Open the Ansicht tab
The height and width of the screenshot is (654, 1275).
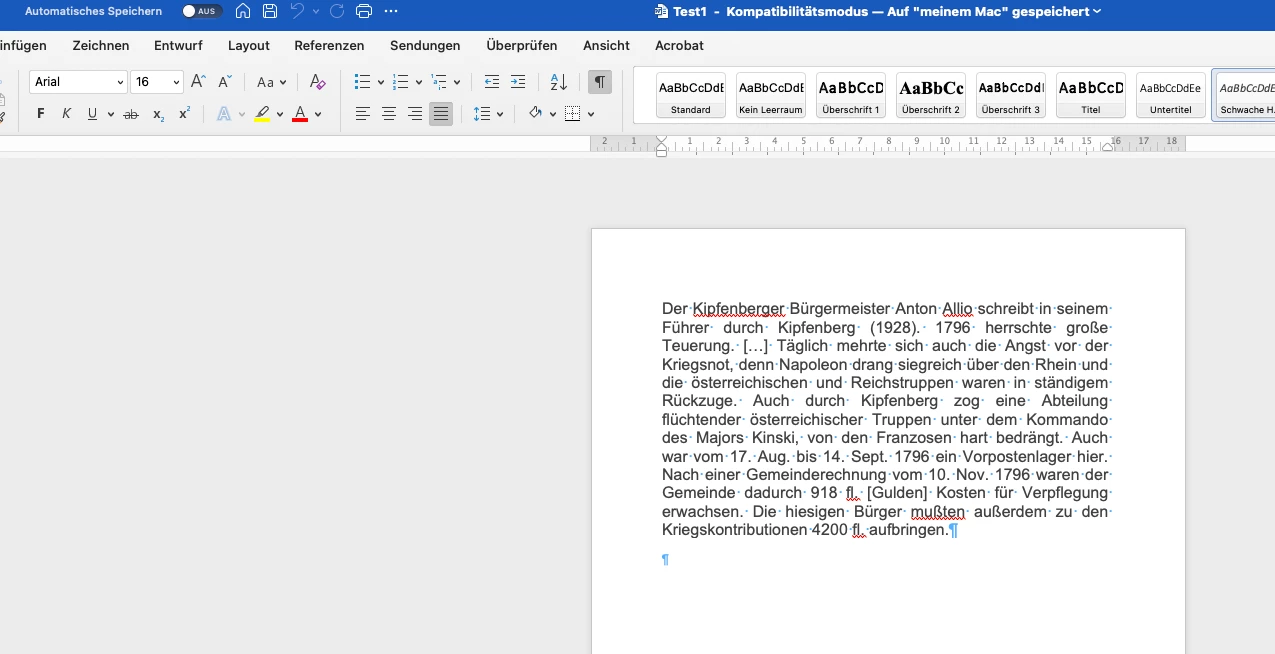click(606, 45)
